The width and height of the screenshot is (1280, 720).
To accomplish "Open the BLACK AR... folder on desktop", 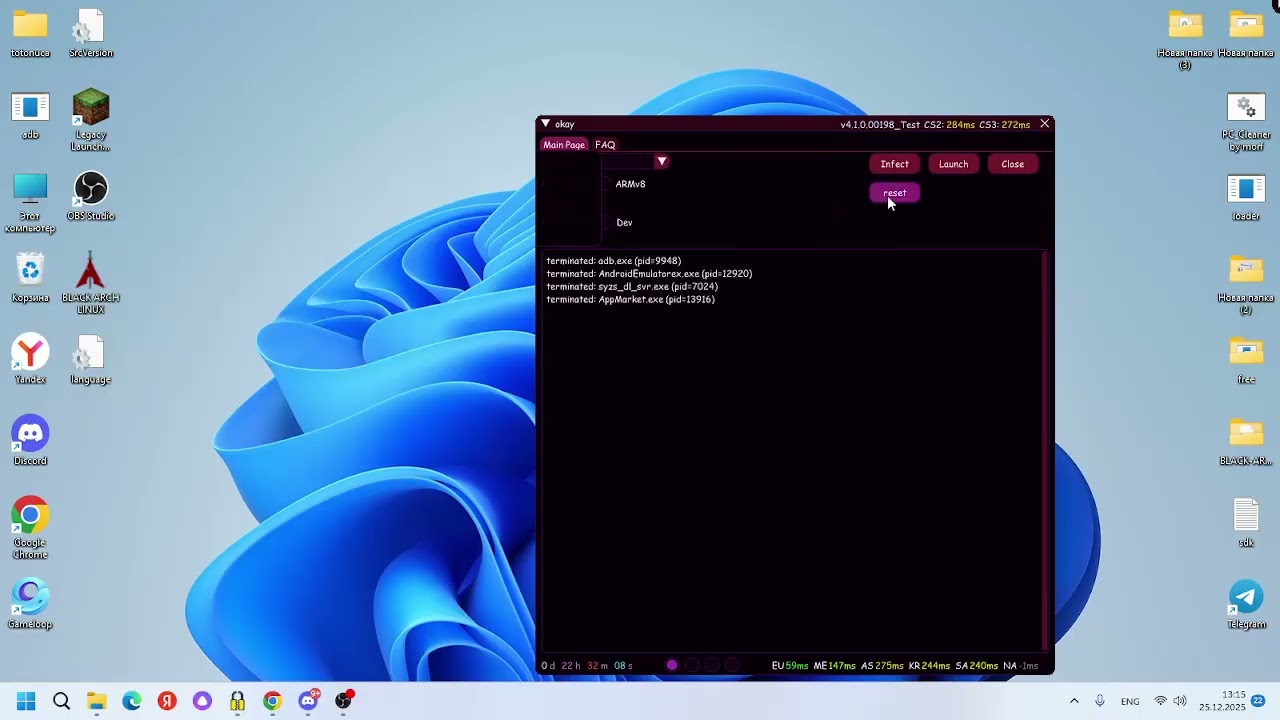I will pos(1246,442).
